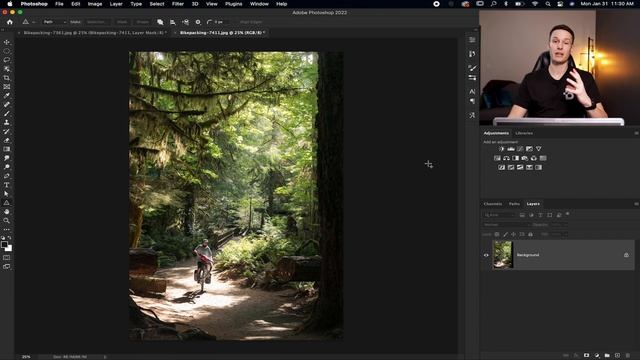Add an Invert adjustment
This screenshot has width=640, height=360.
[502, 167]
